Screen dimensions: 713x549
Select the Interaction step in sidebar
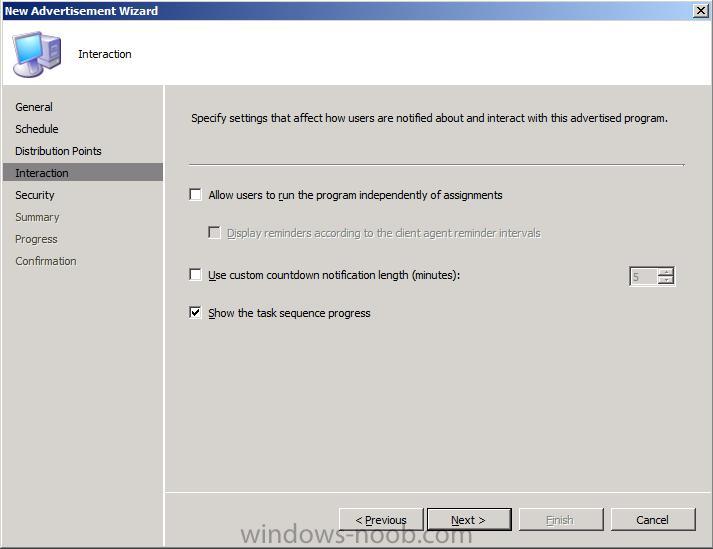pos(83,173)
